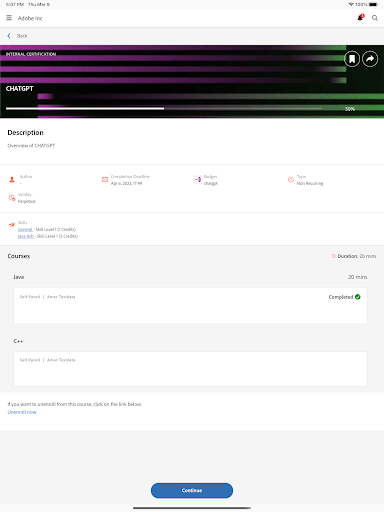The height and width of the screenshot is (512, 384).
Task: Tap the chatgpt badge icon
Action: (198, 180)
